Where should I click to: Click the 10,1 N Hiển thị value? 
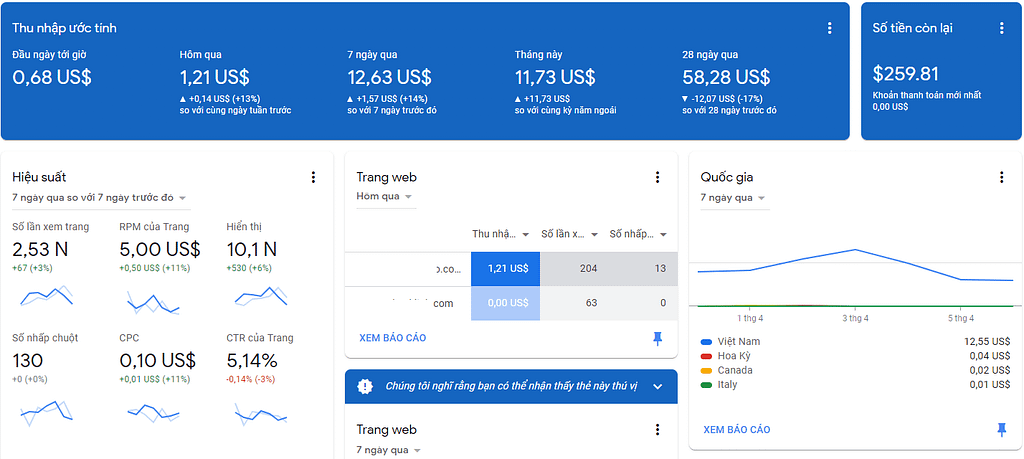pyautogui.click(x=251, y=249)
